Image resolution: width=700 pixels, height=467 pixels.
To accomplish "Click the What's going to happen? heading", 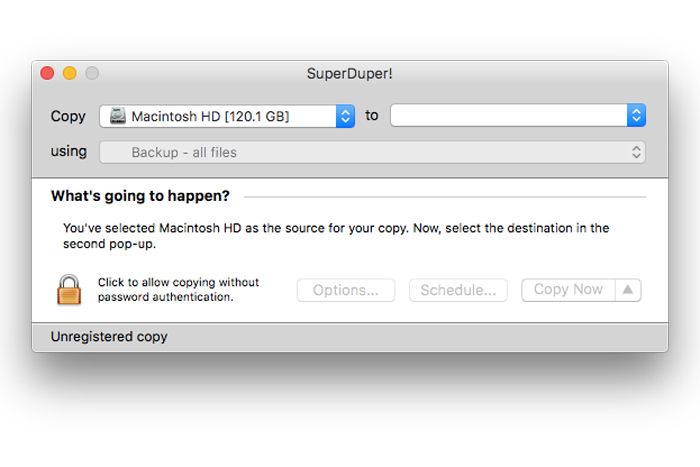I will click(x=140, y=196).
